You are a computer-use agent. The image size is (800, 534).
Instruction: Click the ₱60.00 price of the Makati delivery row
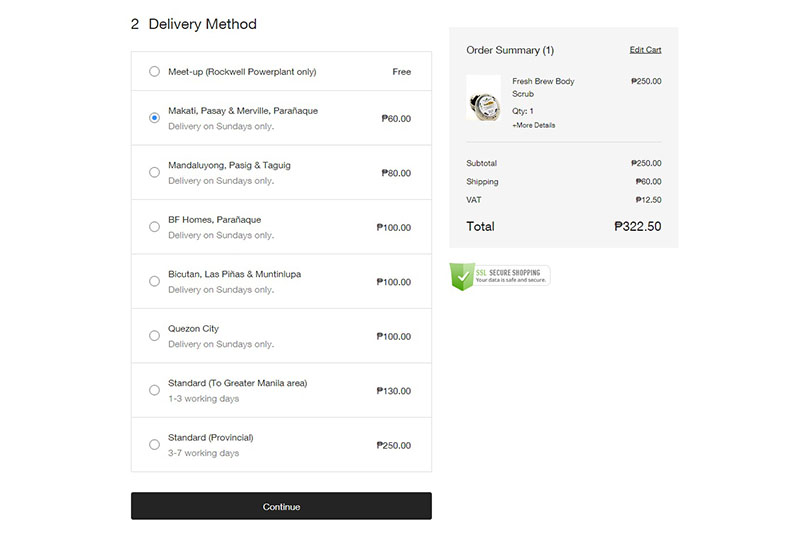click(x=396, y=118)
